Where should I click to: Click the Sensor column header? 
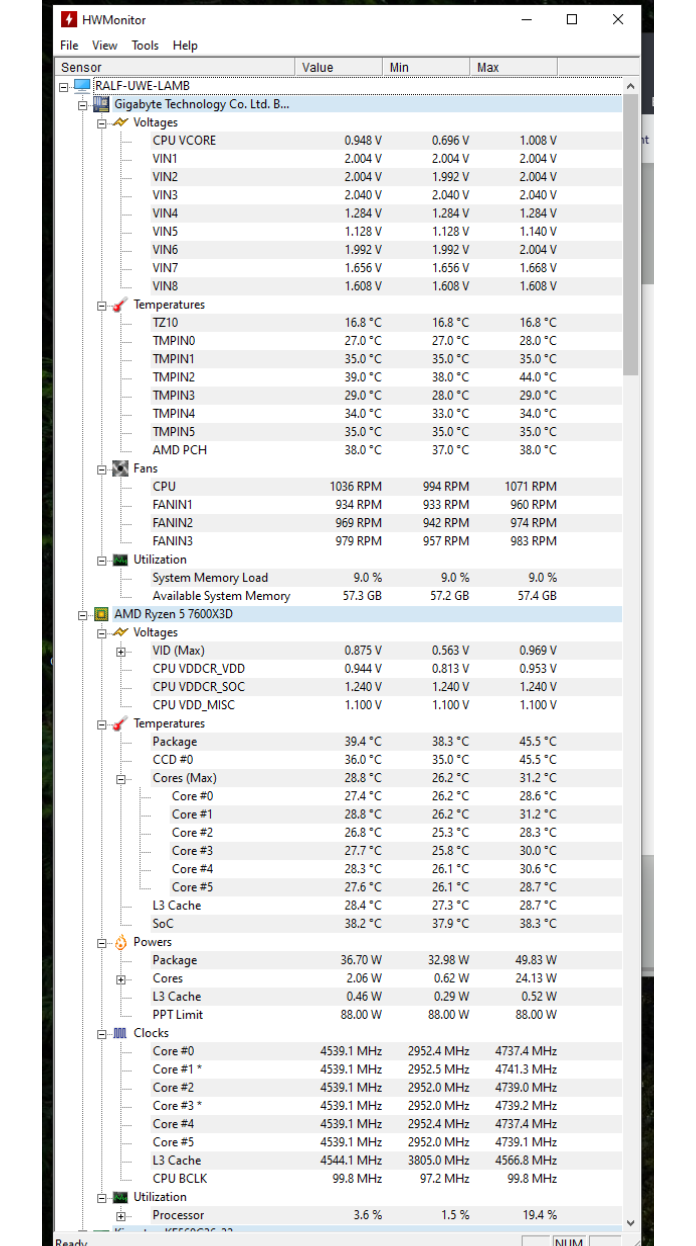176,67
